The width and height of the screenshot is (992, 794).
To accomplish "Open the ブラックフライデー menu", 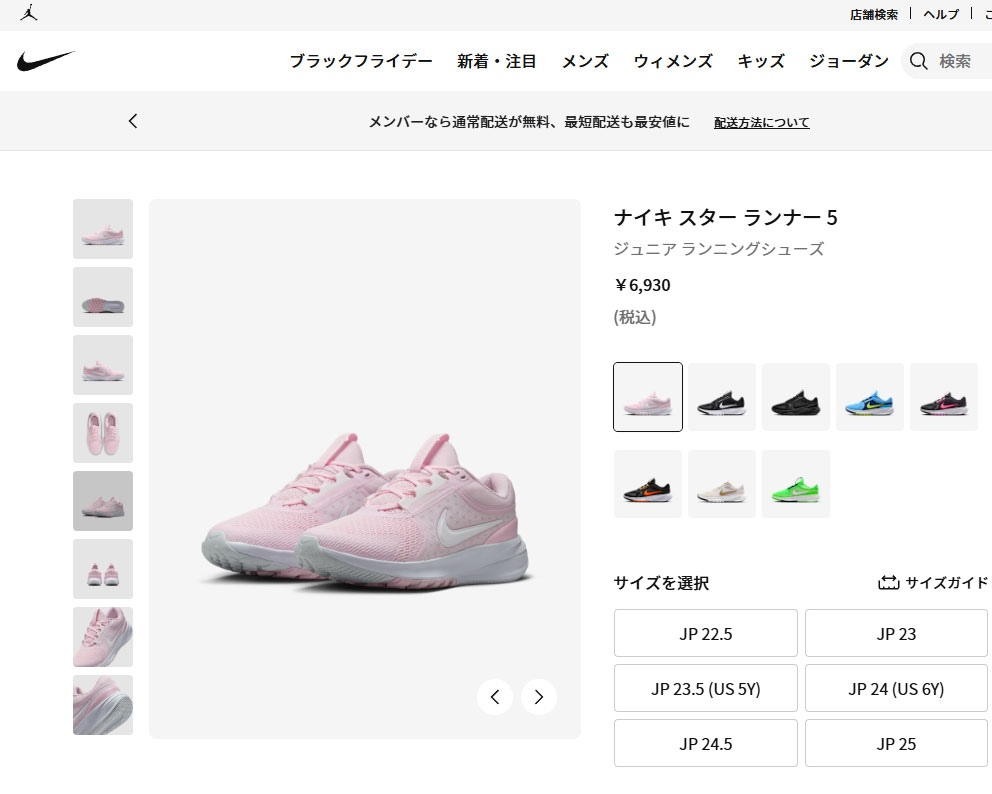I will pyautogui.click(x=361, y=61).
